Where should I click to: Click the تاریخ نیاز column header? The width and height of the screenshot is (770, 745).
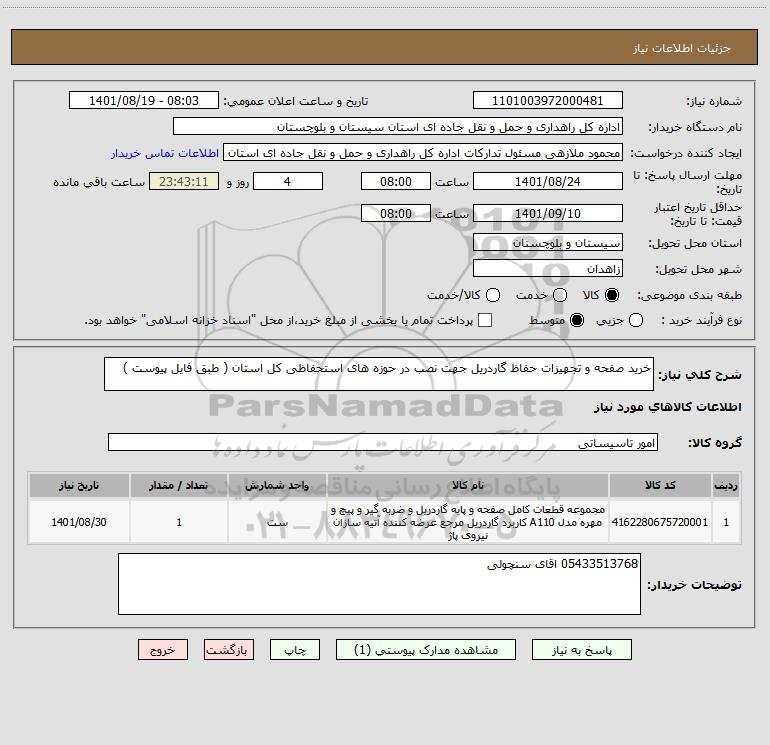pos(79,485)
